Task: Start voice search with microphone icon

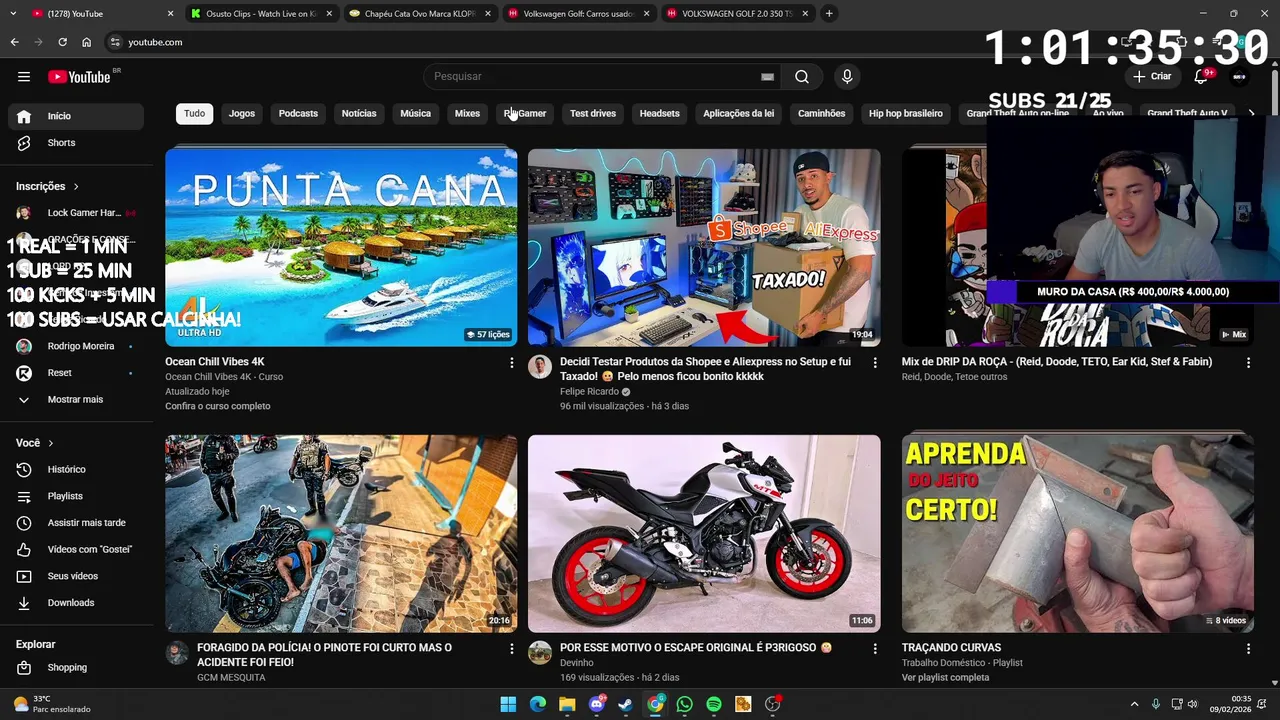Action: coord(847,77)
